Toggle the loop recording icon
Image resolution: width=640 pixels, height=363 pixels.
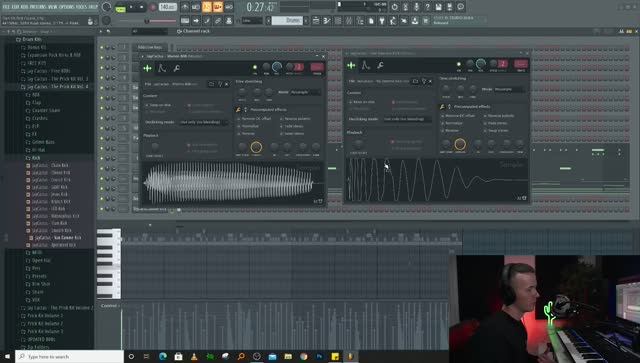coord(229,7)
